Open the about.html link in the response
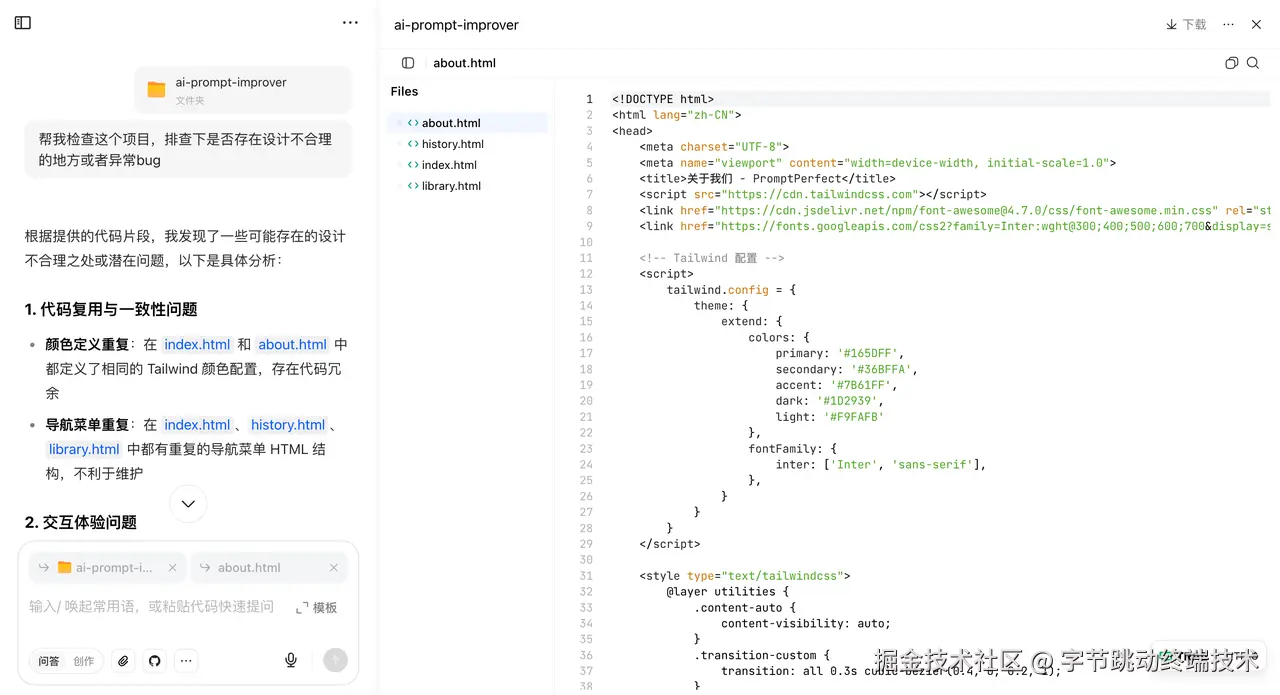The image size is (1280, 695). pyautogui.click(x=292, y=345)
